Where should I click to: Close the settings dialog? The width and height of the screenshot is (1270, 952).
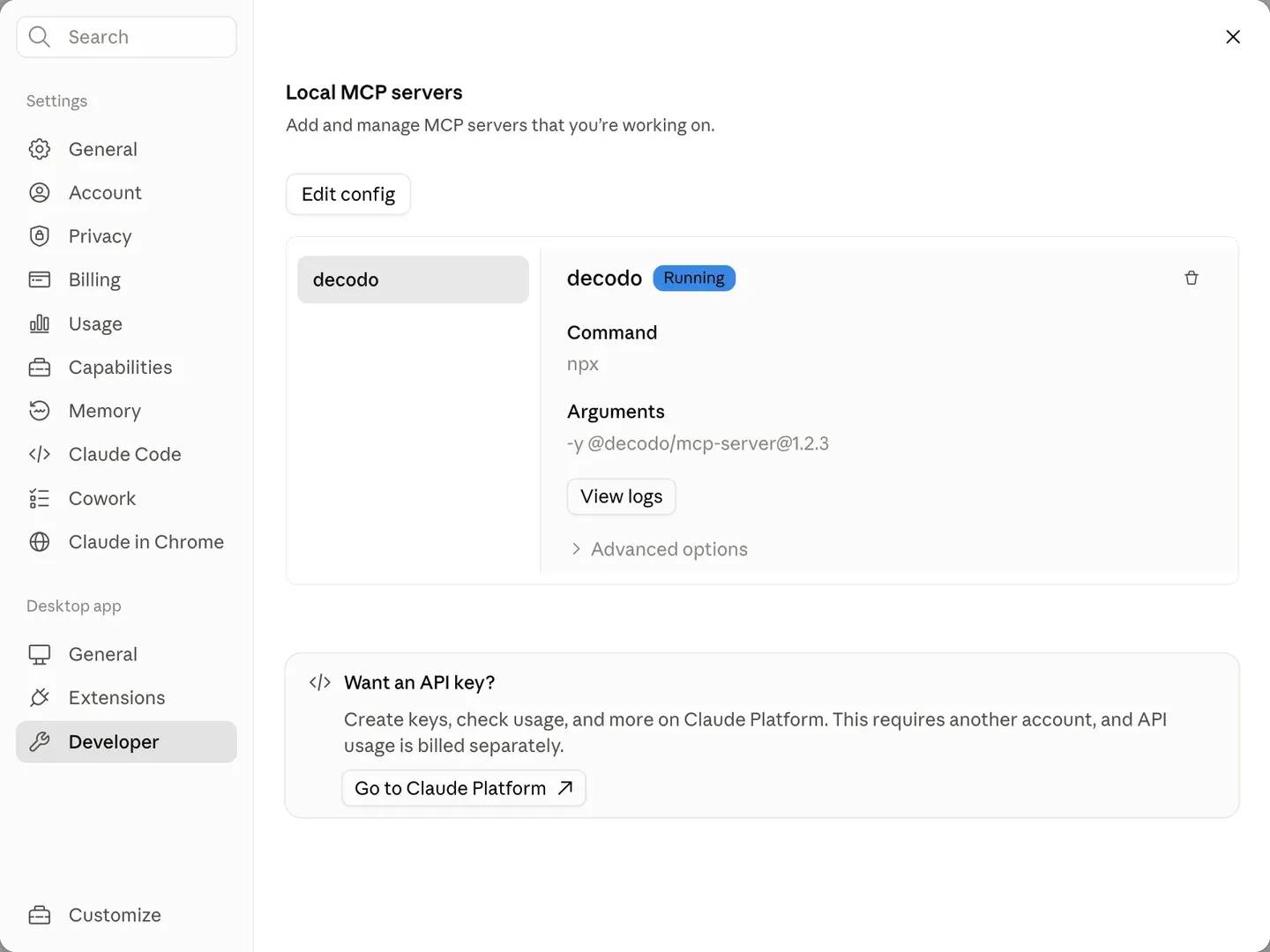[1233, 36]
